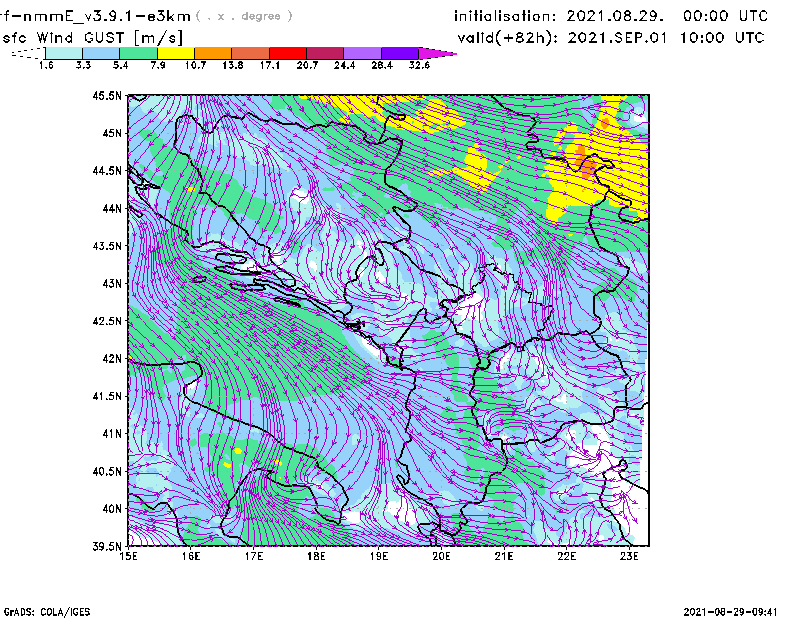Click the light purple legend swatch
Screen dimensions: 800x618
(362, 53)
